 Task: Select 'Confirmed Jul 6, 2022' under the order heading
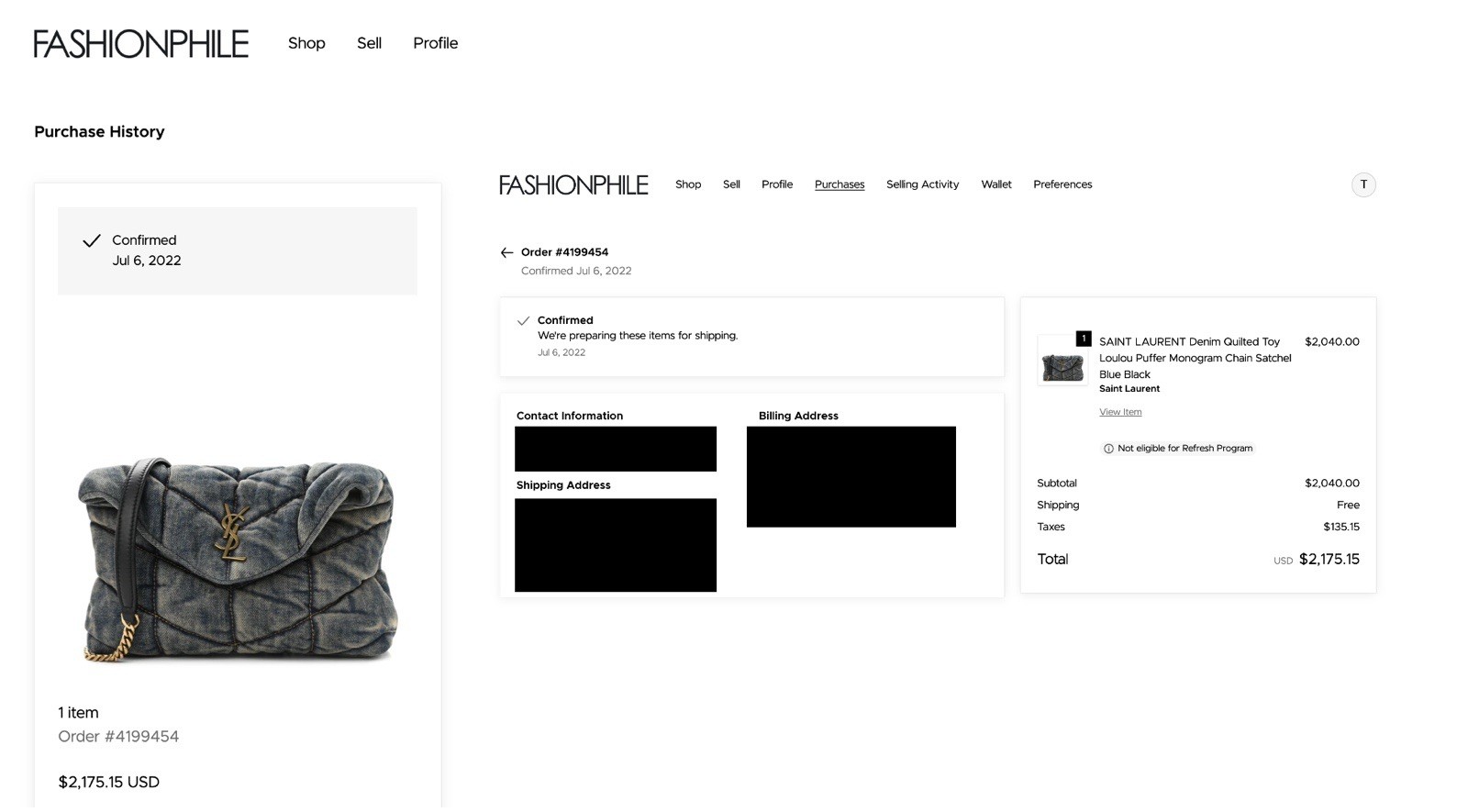tap(576, 271)
